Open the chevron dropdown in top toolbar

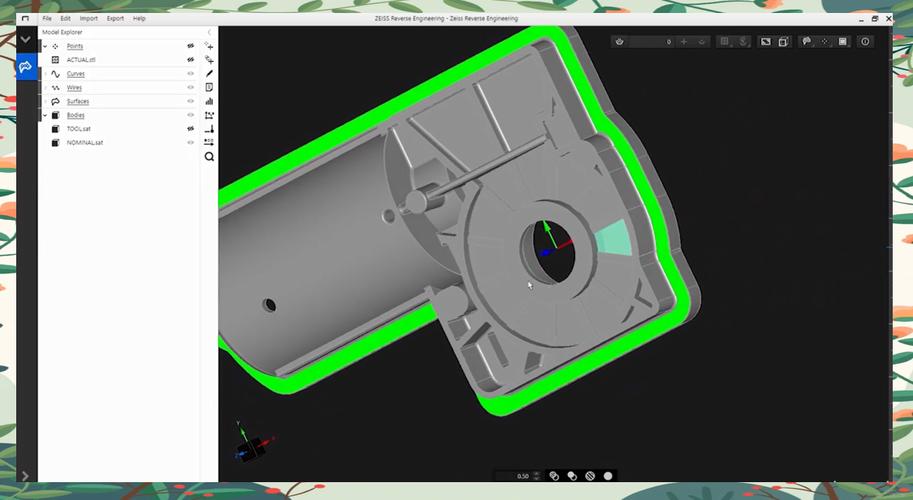coord(702,42)
